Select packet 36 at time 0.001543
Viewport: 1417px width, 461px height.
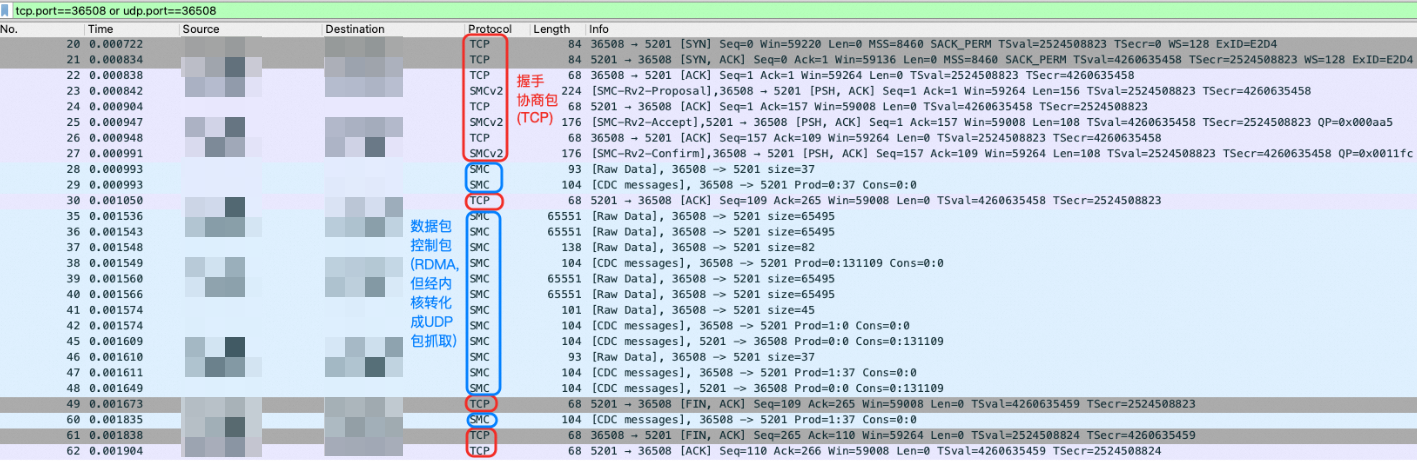[708, 232]
